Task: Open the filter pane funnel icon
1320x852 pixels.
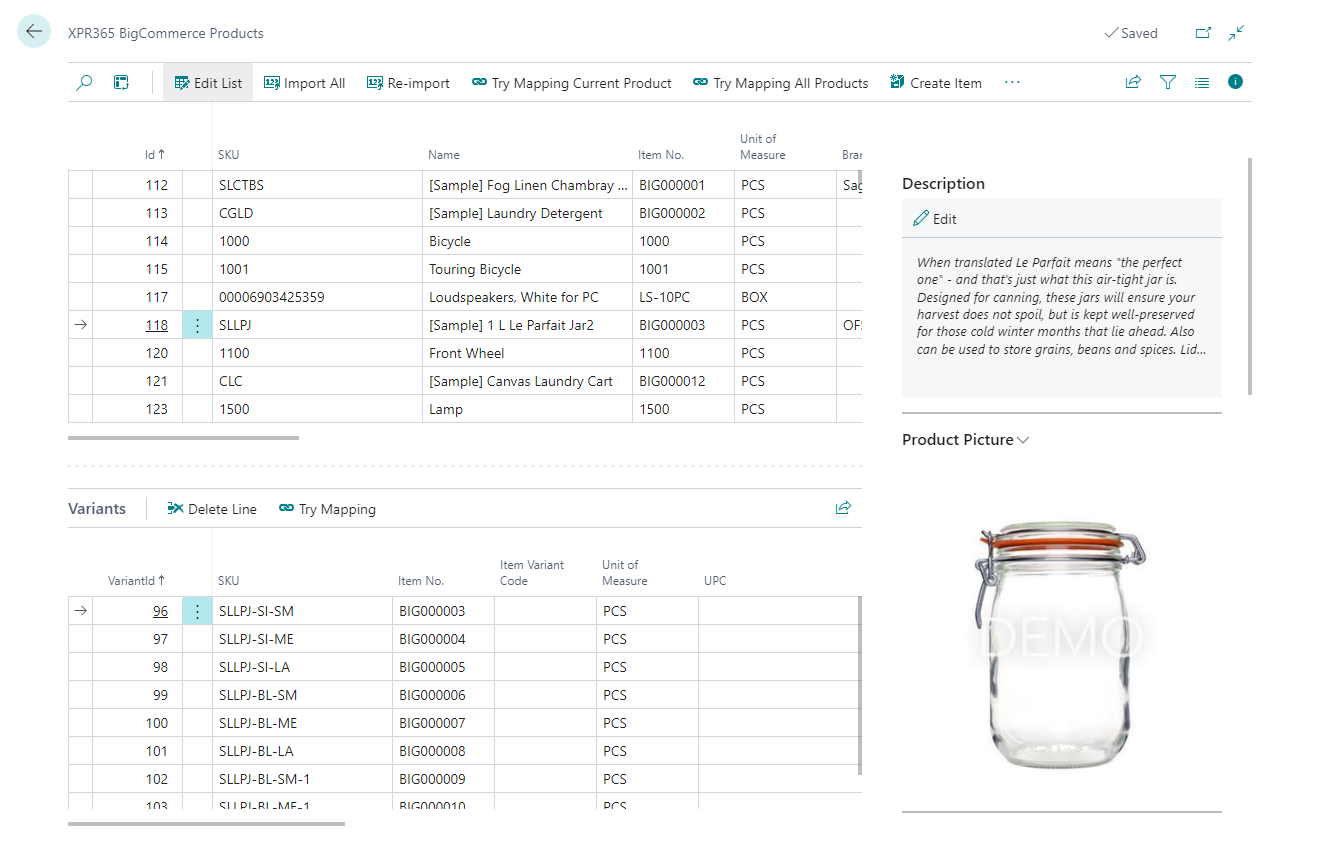Action: pos(1168,83)
